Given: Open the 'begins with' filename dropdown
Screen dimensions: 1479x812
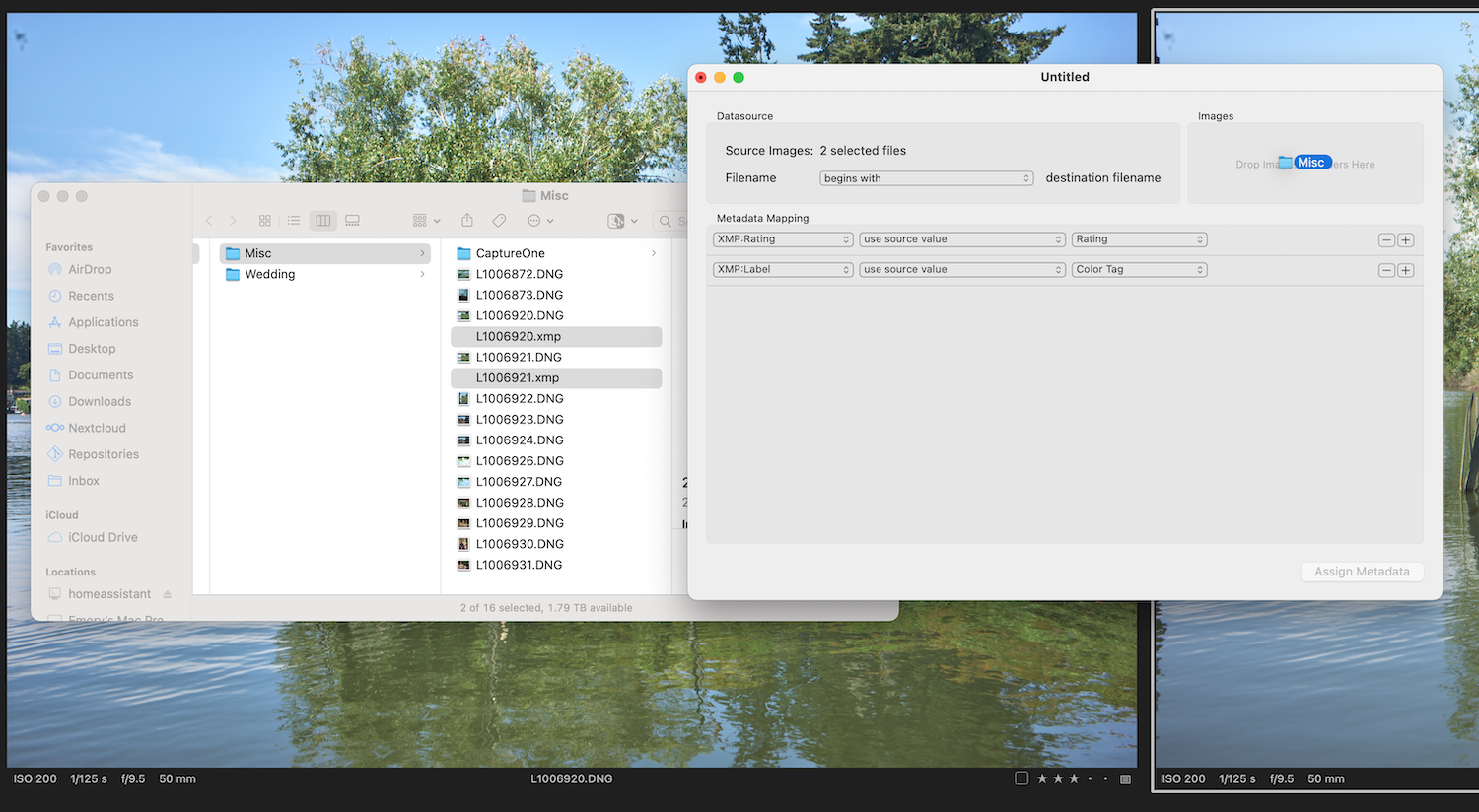Looking at the screenshot, I should (926, 178).
